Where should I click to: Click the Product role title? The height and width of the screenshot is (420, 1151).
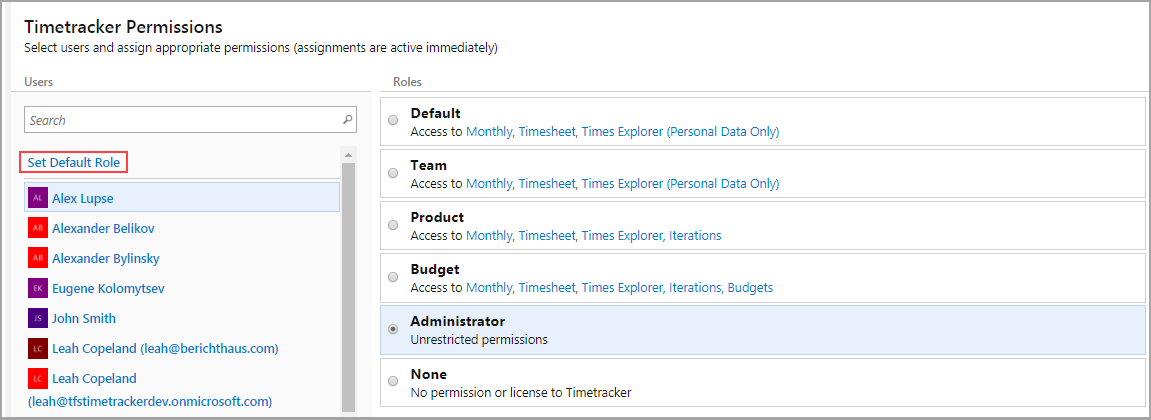[437, 217]
